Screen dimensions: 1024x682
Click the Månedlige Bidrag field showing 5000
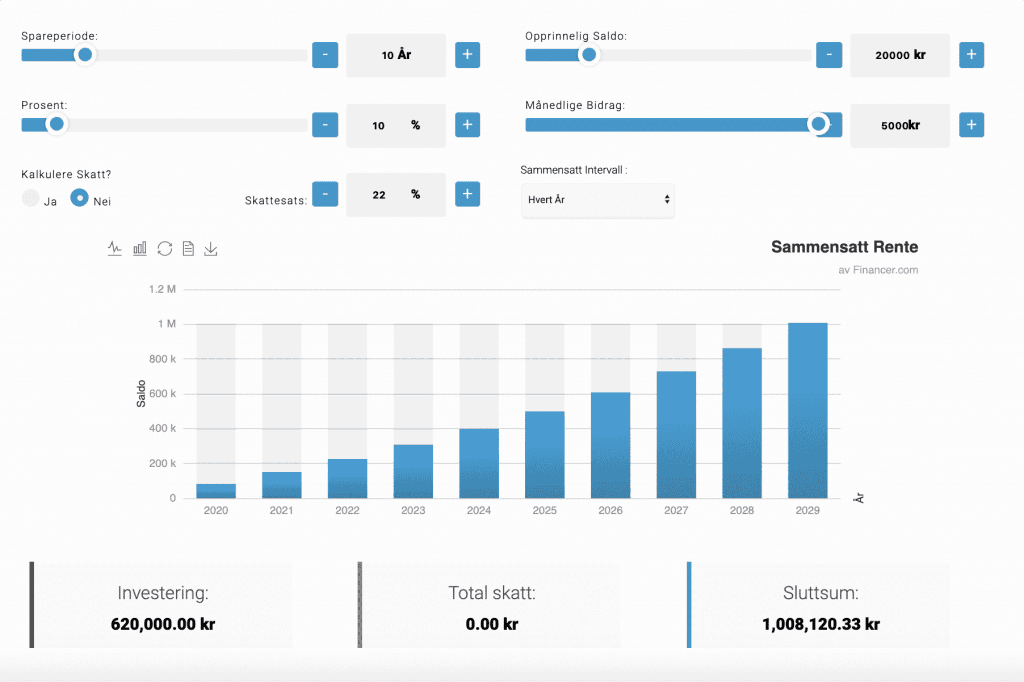[x=899, y=126]
